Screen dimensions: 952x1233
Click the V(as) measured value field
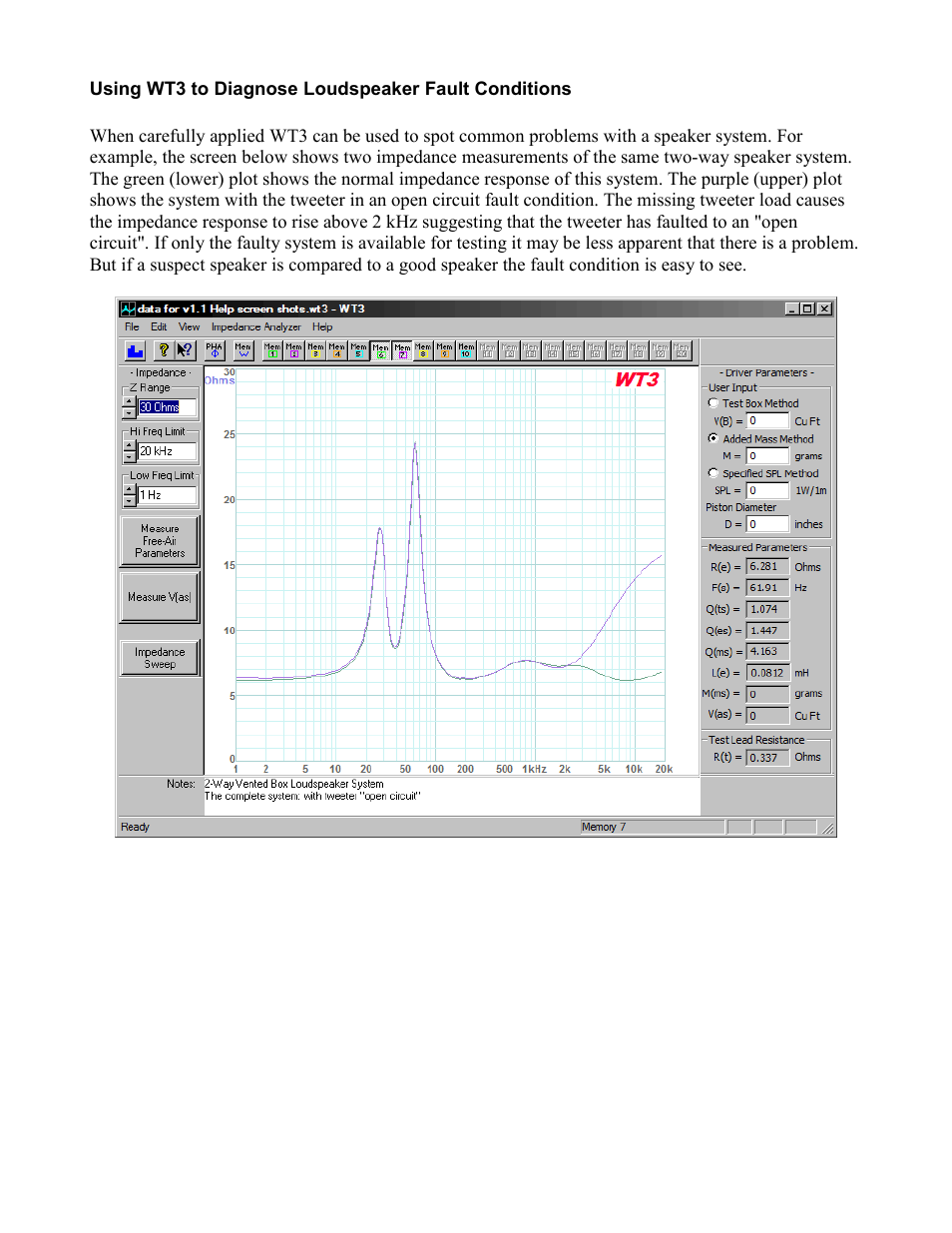point(767,716)
